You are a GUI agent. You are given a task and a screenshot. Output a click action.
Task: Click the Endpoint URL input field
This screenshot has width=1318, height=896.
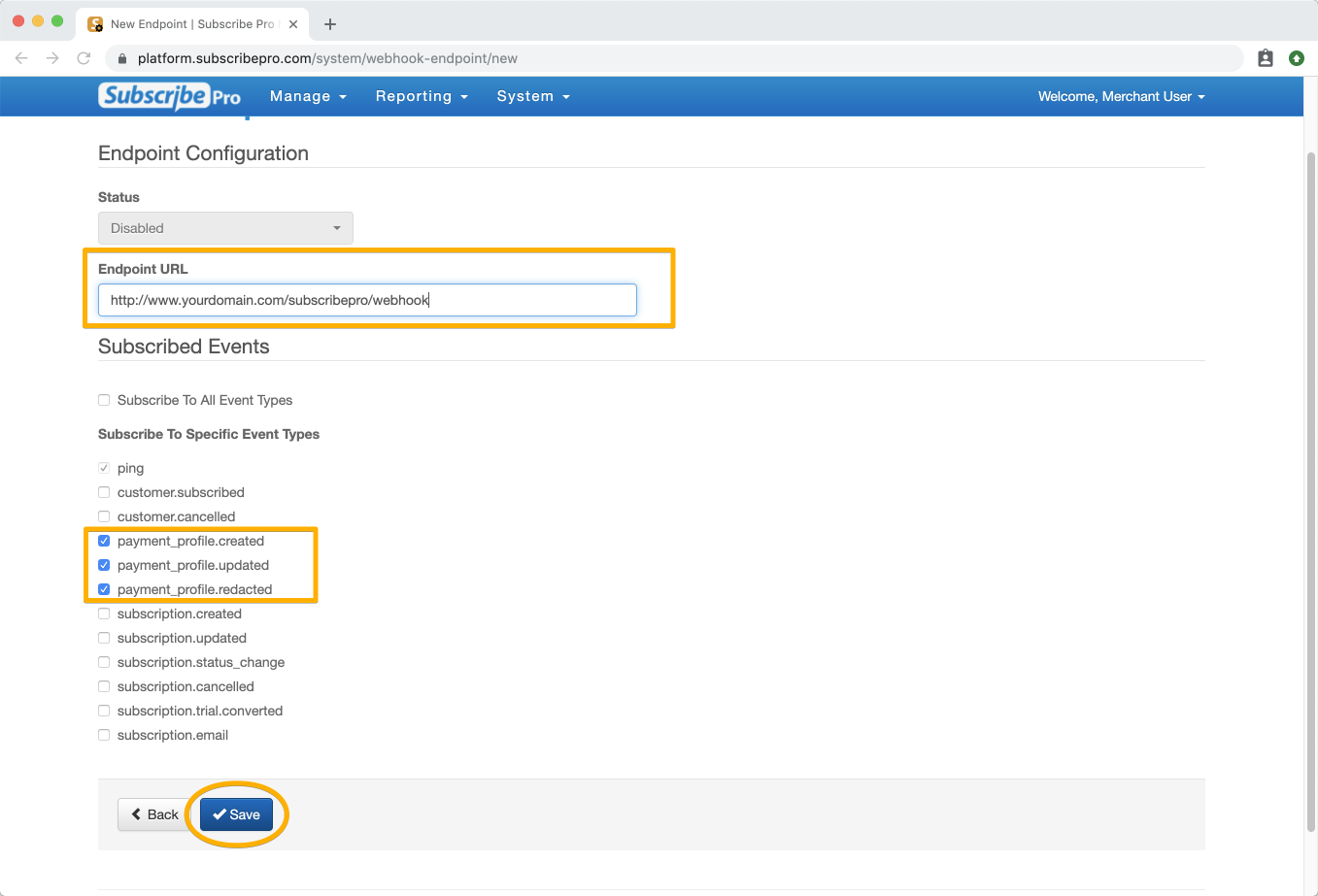[367, 300]
